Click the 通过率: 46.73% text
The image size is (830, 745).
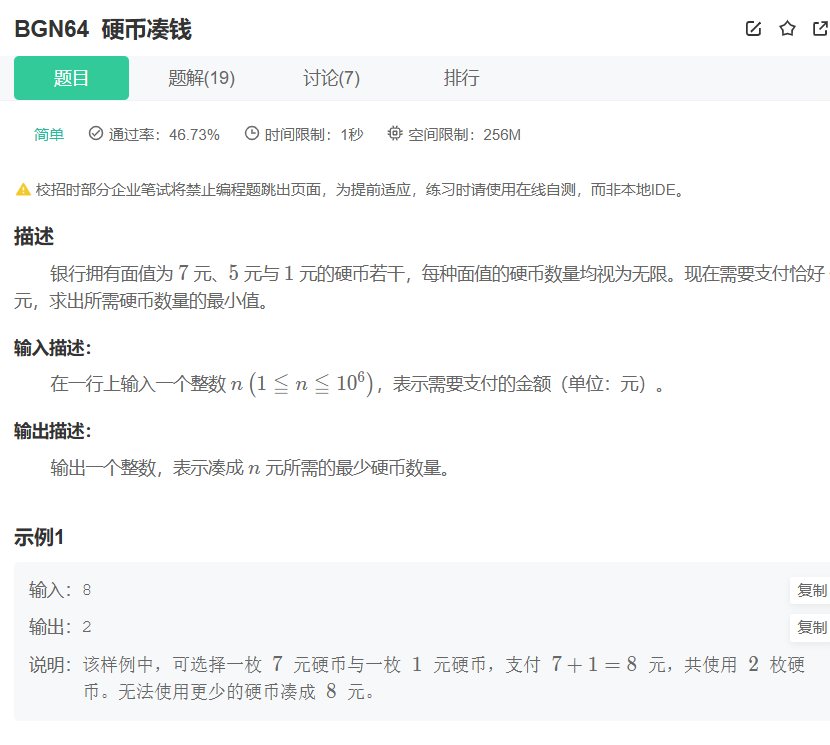tap(164, 134)
